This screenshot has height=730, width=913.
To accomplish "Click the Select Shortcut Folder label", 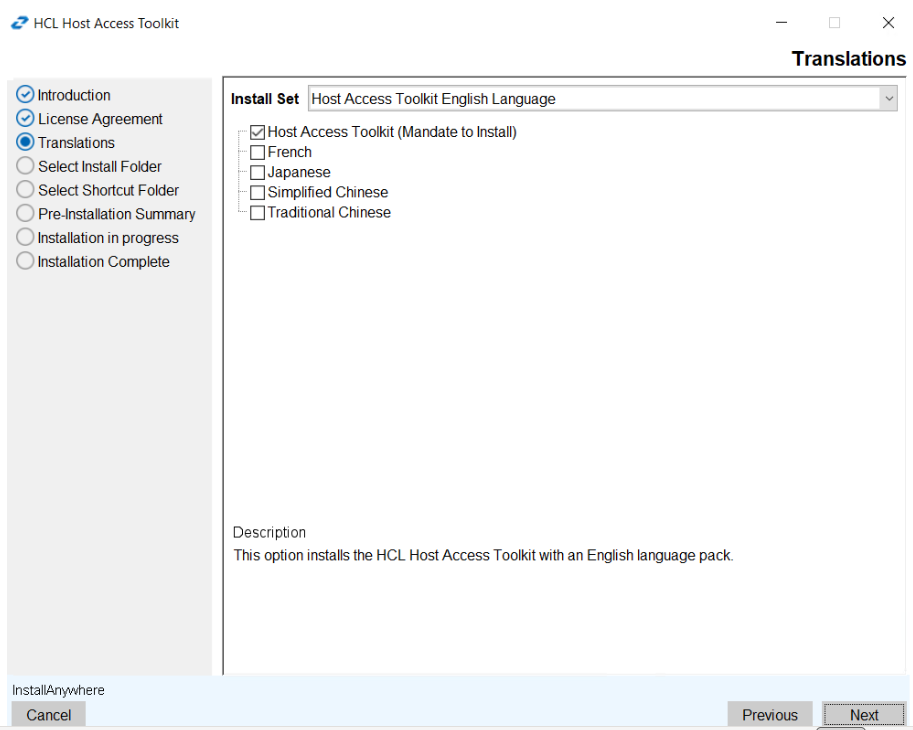I will click(108, 190).
